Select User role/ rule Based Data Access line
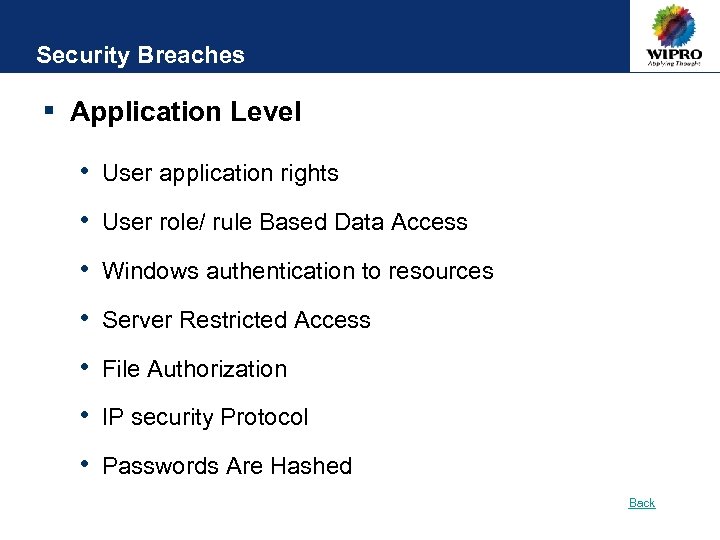720x540 pixels. (285, 222)
